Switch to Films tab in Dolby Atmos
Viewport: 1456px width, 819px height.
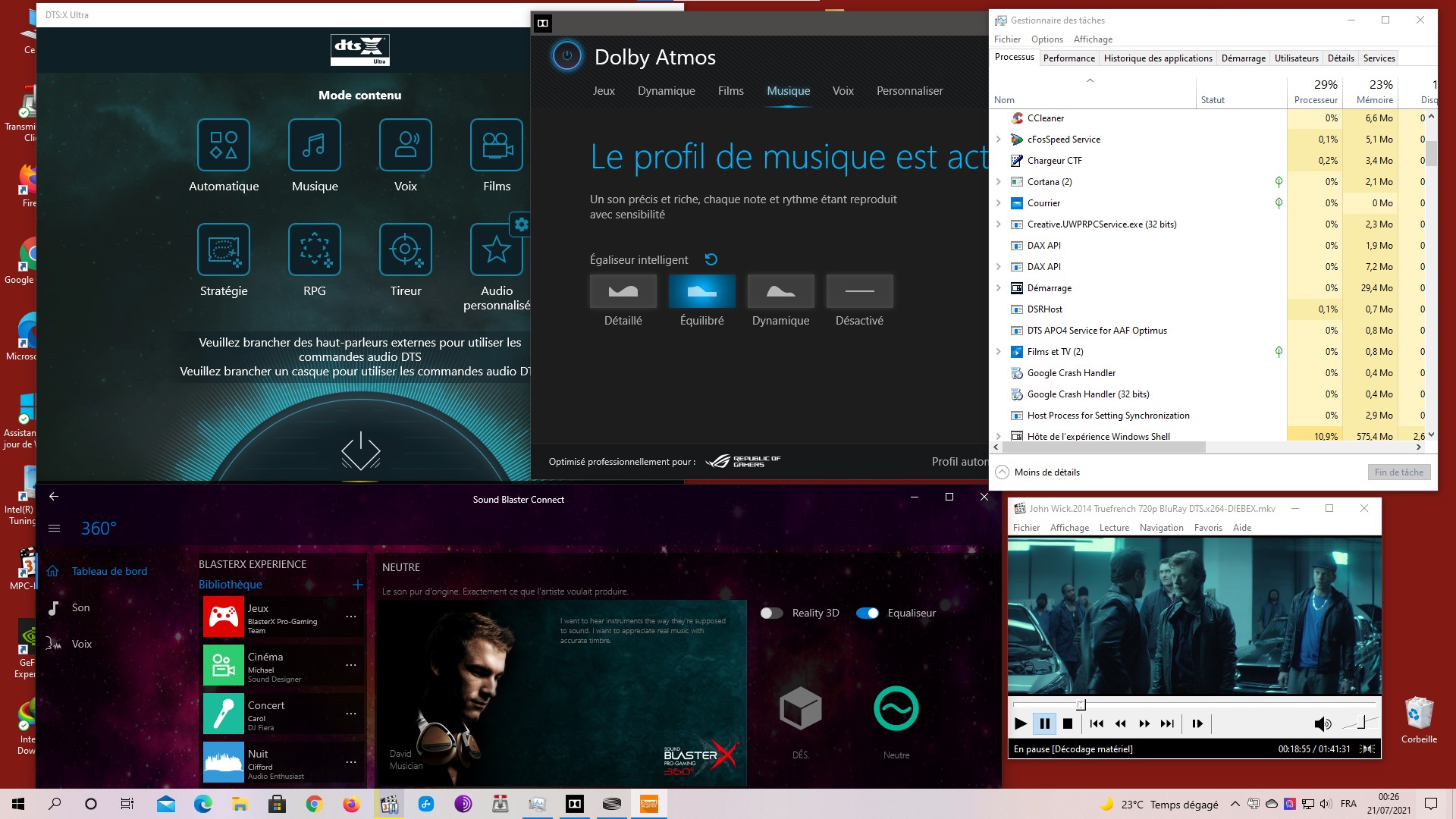tap(731, 91)
